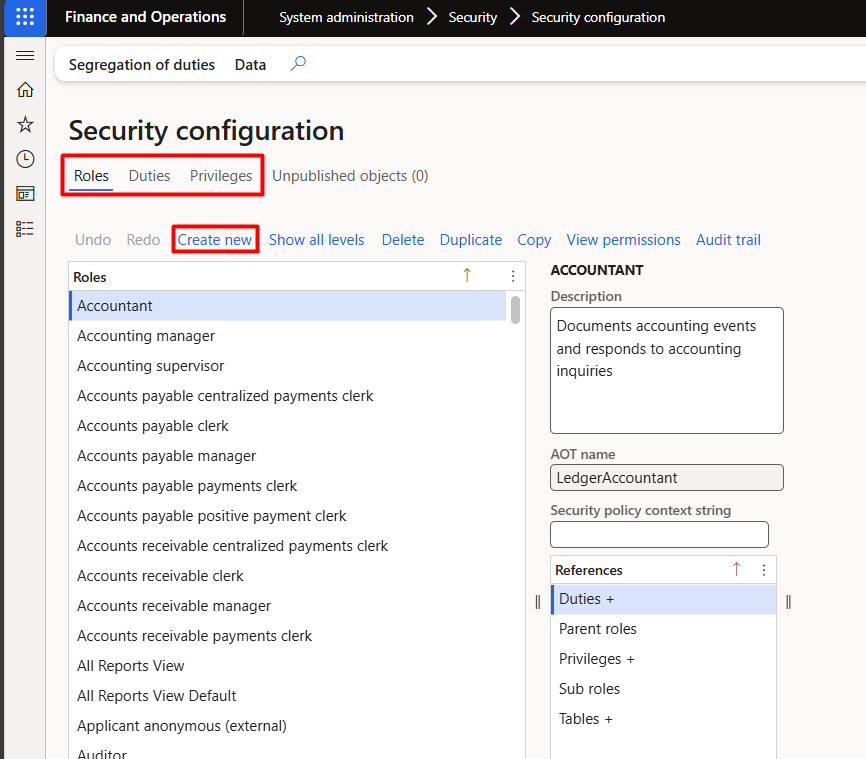Select the Accounting supervisor role
Screen dimensions: 866x759
coord(288,366)
